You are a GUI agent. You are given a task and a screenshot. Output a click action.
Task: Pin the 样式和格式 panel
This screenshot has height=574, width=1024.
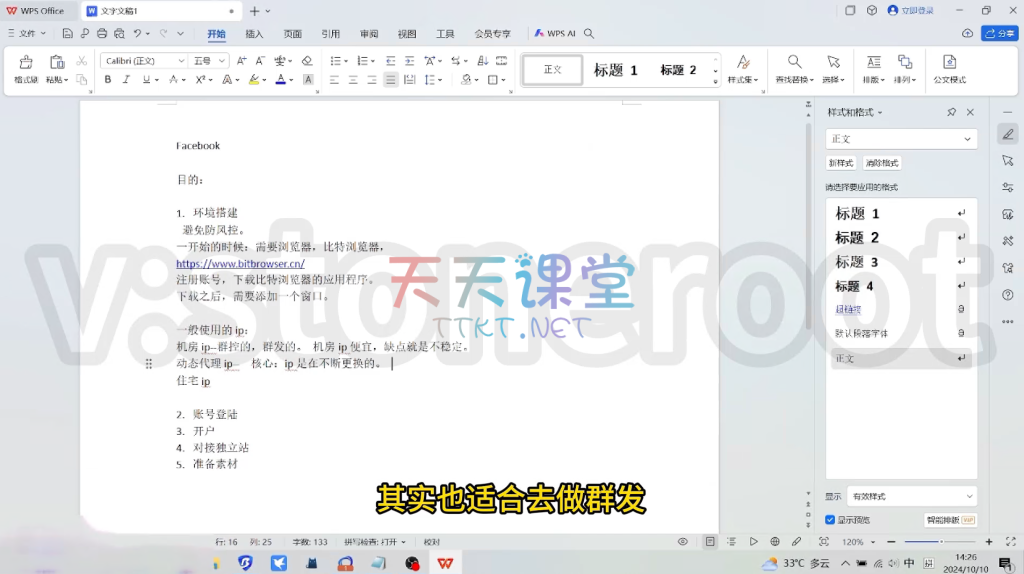(951, 113)
